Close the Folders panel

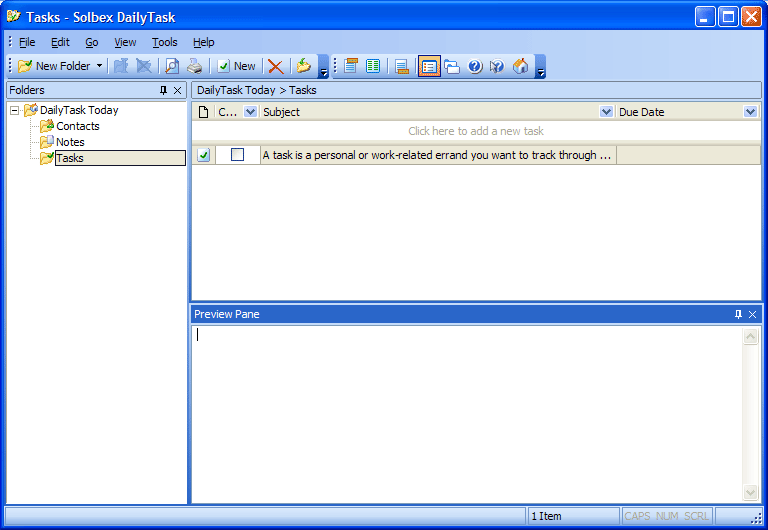coord(177,90)
